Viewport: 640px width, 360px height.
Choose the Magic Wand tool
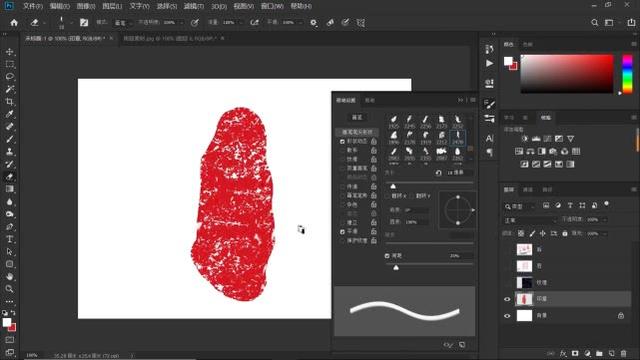click(10, 89)
